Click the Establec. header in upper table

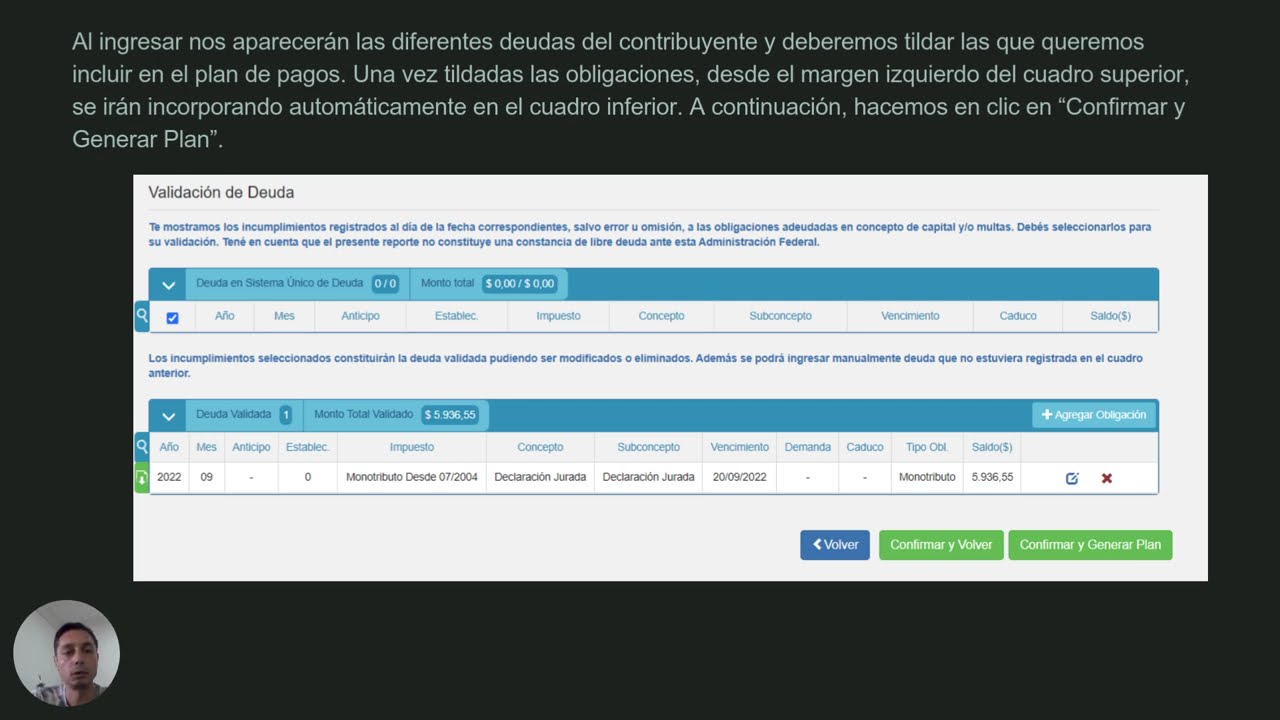pyautogui.click(x=456, y=316)
